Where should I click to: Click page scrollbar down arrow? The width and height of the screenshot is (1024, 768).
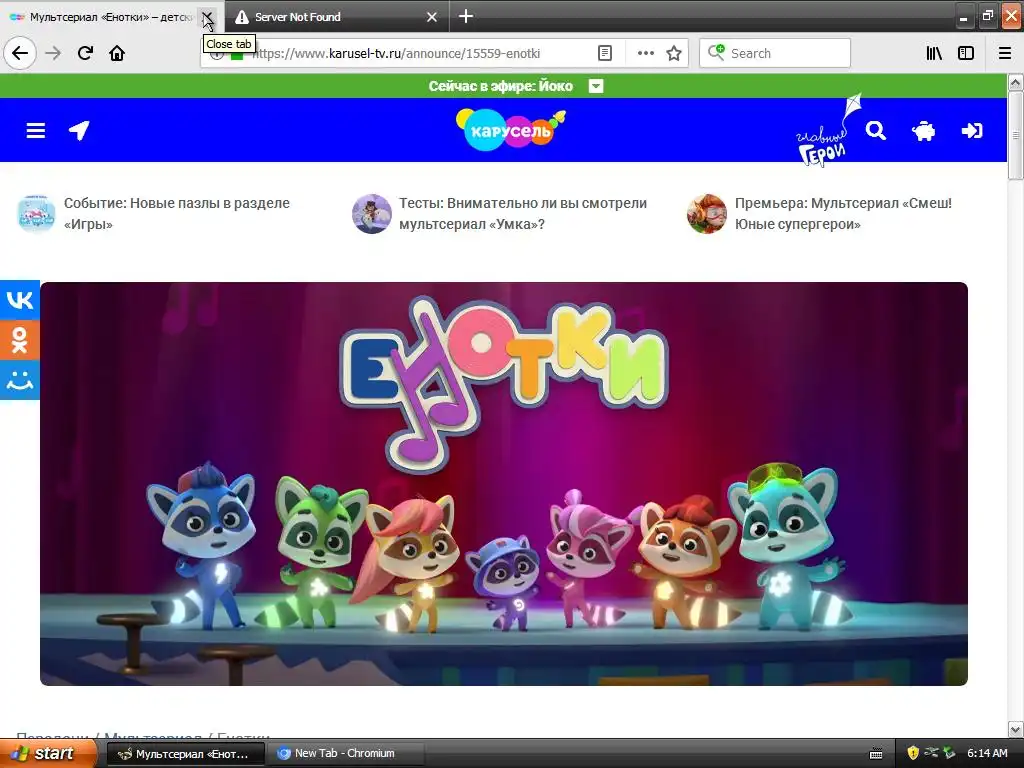click(x=1016, y=729)
